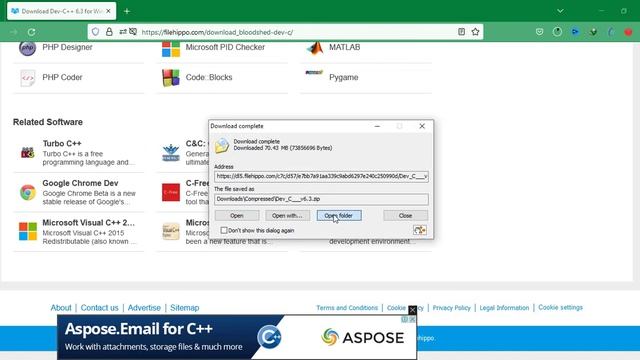Enable Don't show this dialog again
Viewport: 640px width, 360px height.
[224, 230]
